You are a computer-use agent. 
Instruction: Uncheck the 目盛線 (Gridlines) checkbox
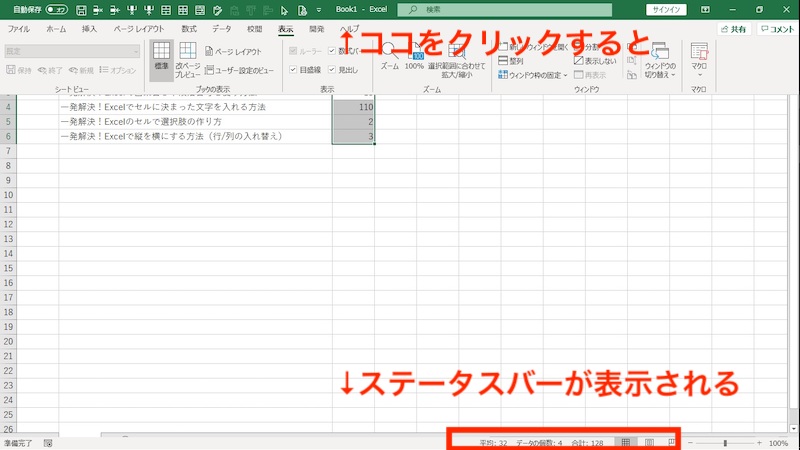tap(293, 70)
